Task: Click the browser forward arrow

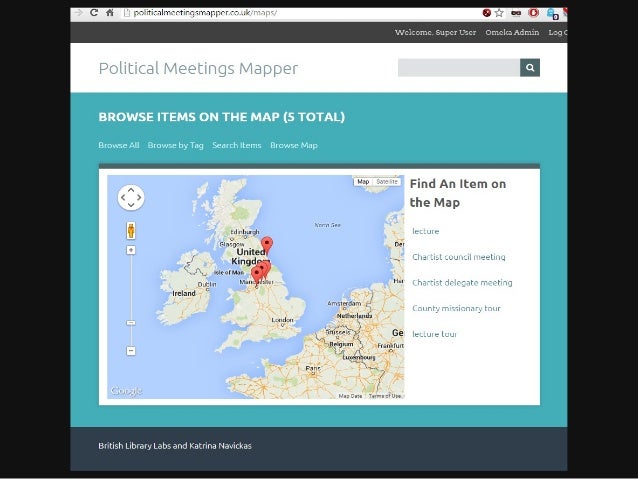Action: pyautogui.click(x=78, y=13)
